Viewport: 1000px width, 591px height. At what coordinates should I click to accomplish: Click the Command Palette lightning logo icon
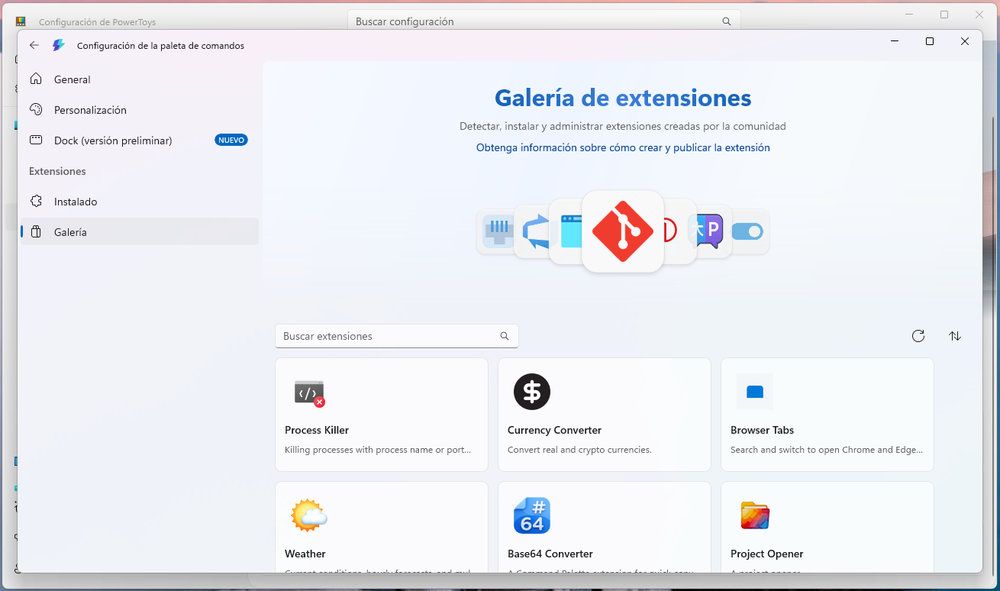58,45
